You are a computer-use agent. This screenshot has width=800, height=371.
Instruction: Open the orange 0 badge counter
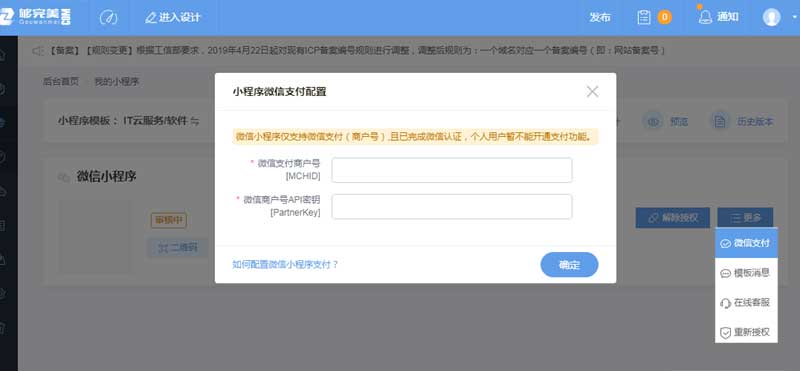pyautogui.click(x=664, y=17)
